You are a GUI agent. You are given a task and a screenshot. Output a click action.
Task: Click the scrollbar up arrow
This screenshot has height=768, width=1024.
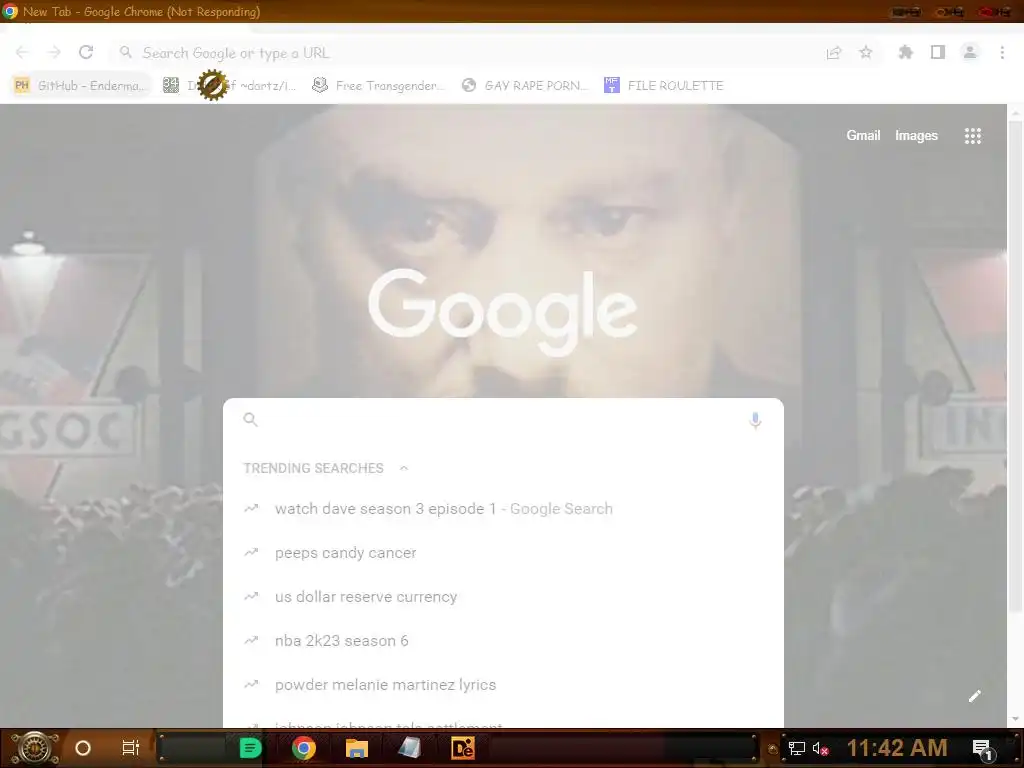coord(1016,114)
